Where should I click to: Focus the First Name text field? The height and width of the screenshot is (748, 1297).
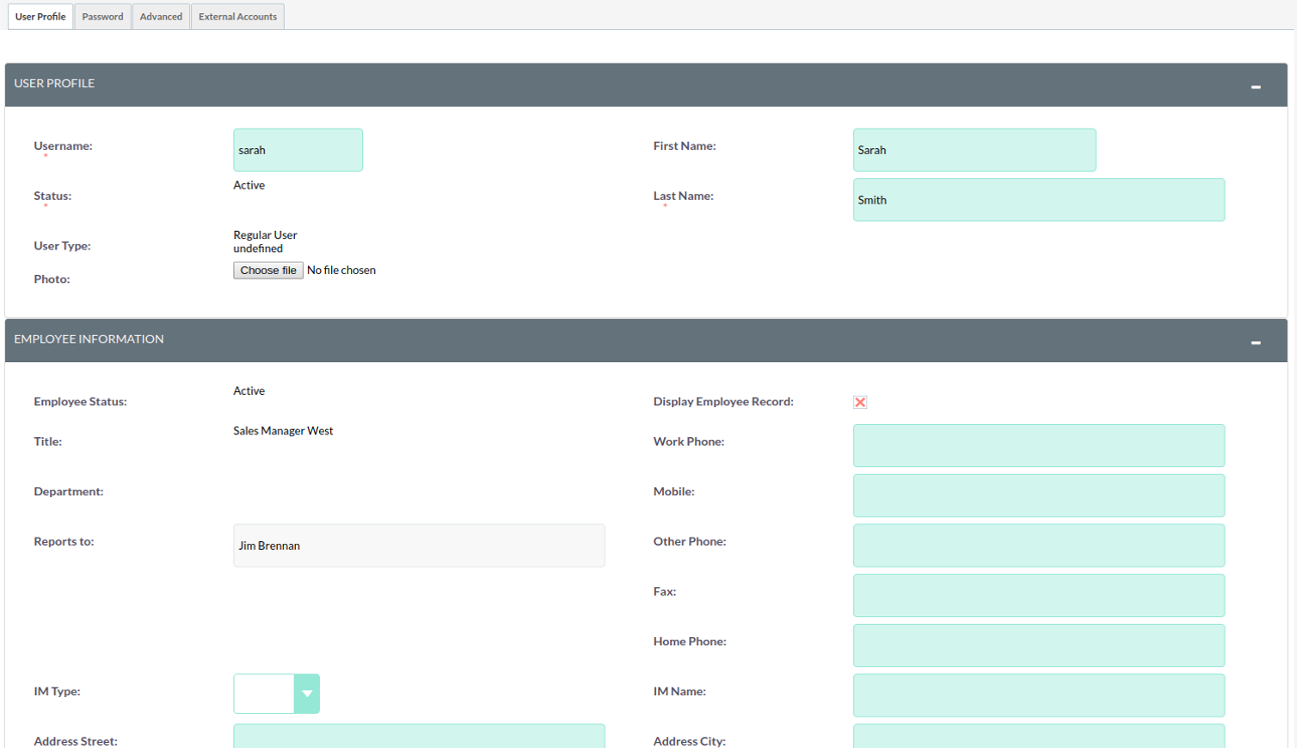pos(974,150)
